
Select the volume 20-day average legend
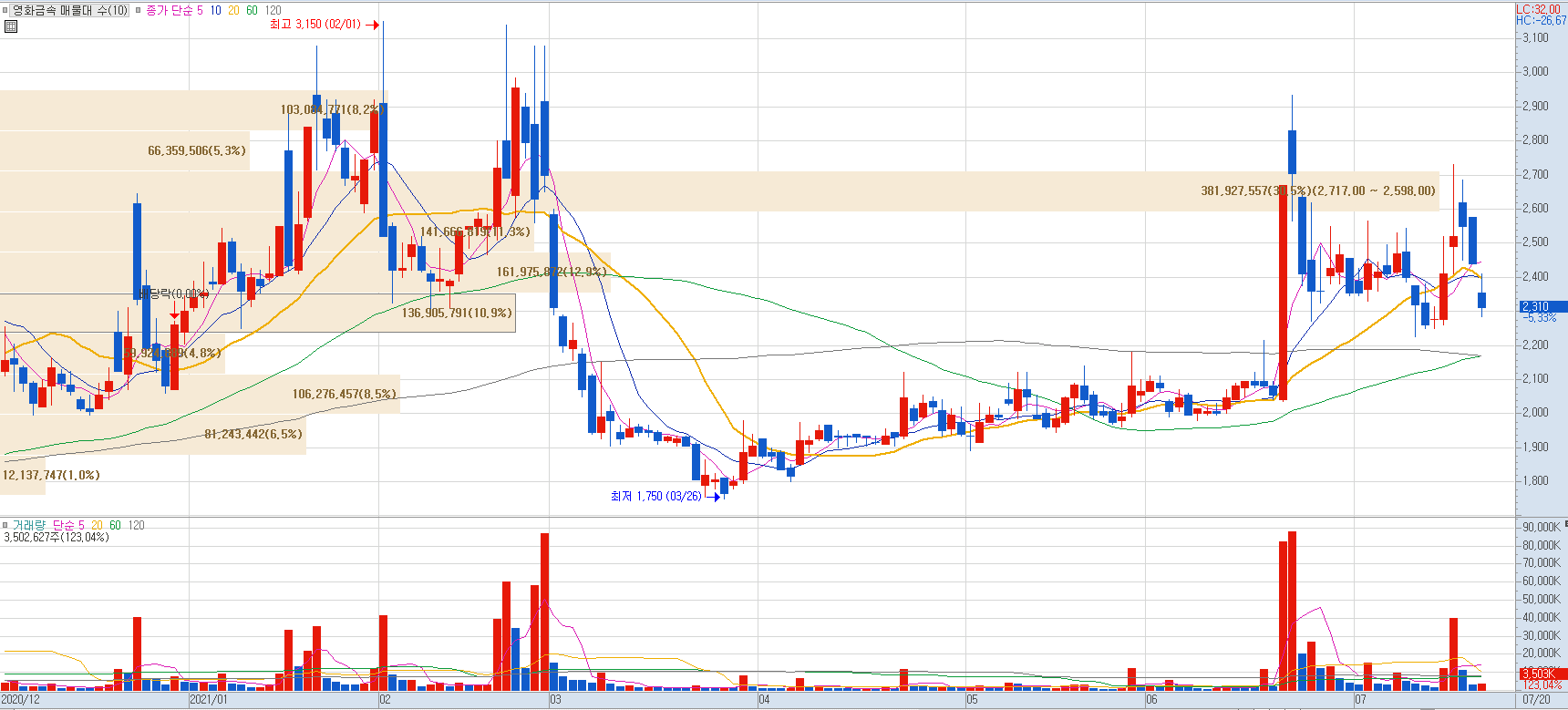tap(97, 525)
